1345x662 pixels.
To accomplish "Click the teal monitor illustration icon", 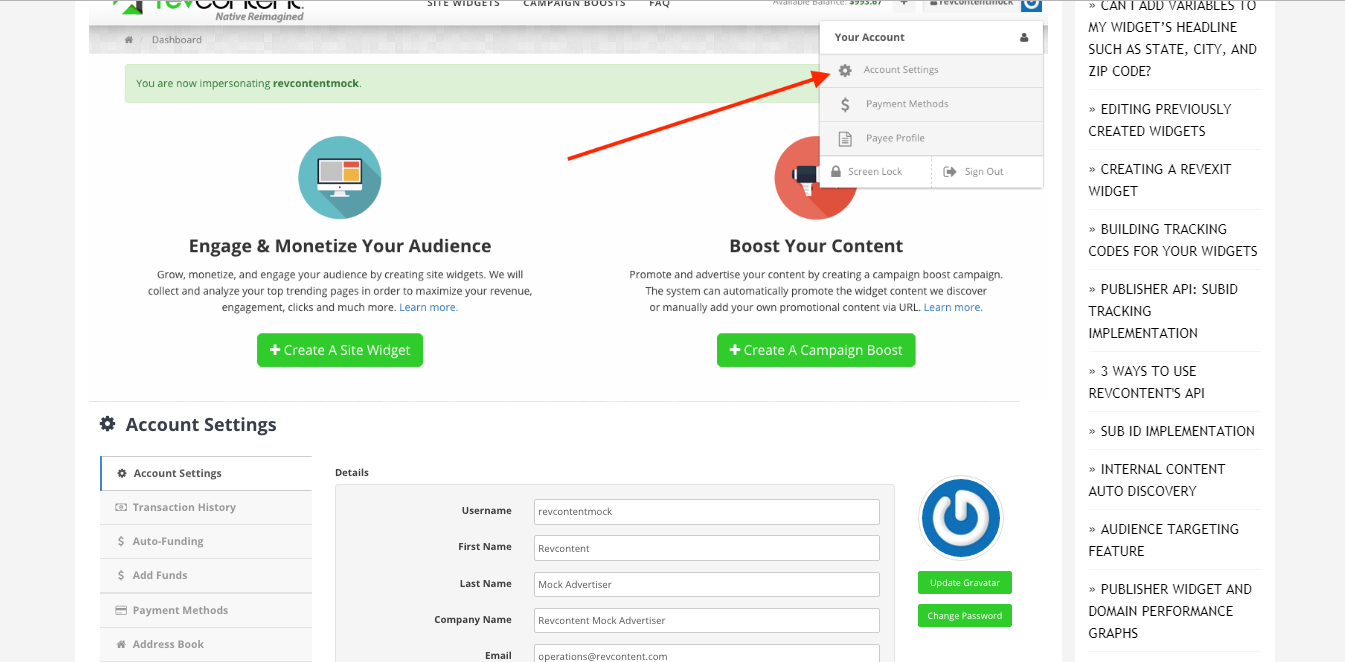I will click(x=340, y=178).
